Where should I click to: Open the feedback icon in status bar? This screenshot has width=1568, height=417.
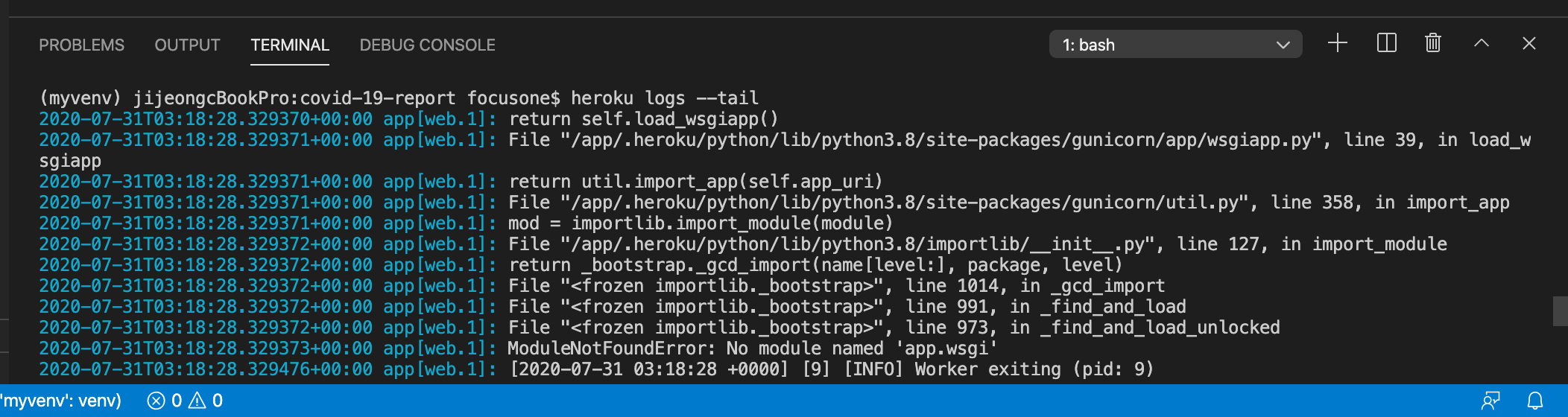coord(1490,401)
